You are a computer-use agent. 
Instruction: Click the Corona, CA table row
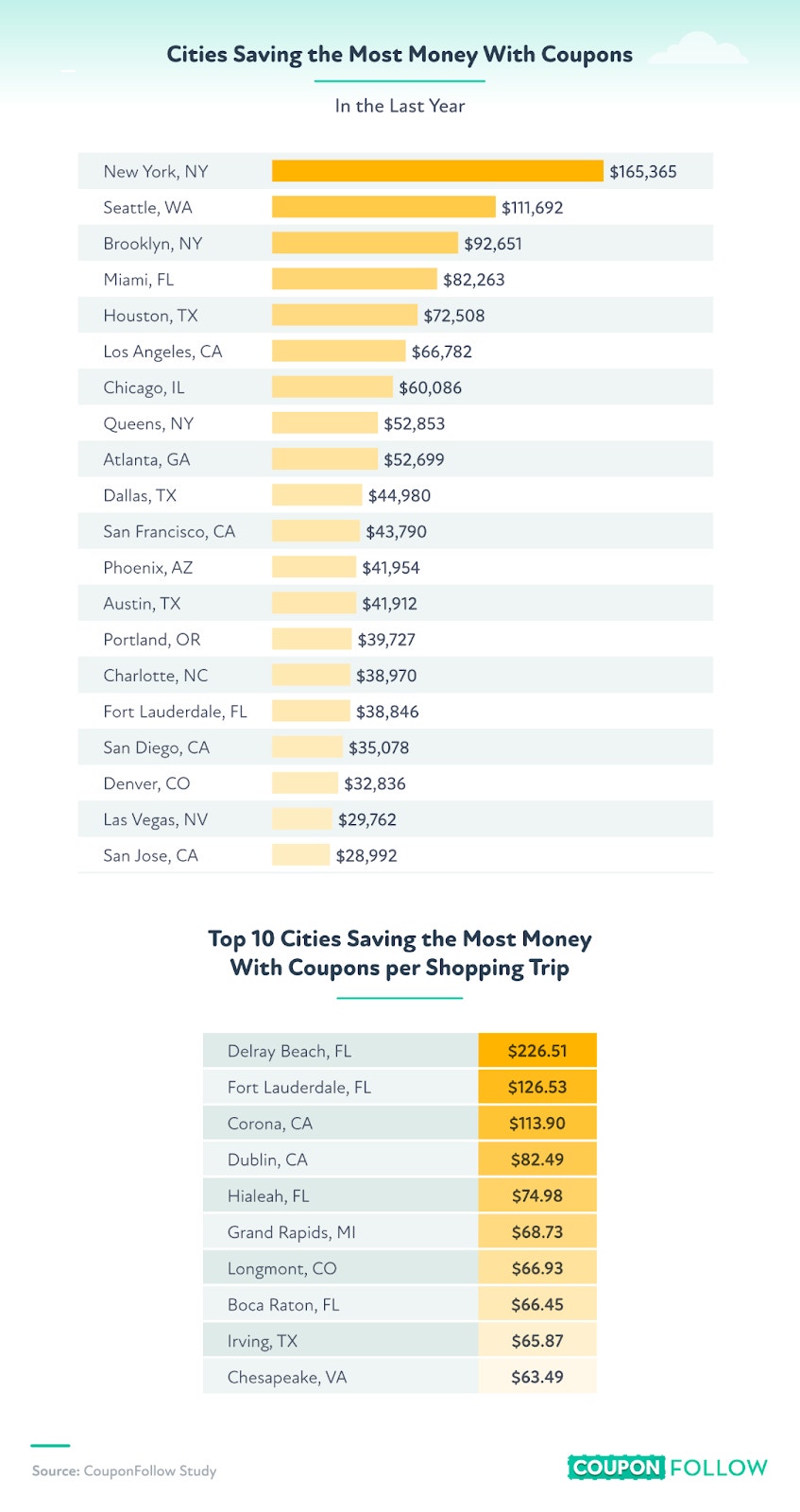[x=400, y=1124]
